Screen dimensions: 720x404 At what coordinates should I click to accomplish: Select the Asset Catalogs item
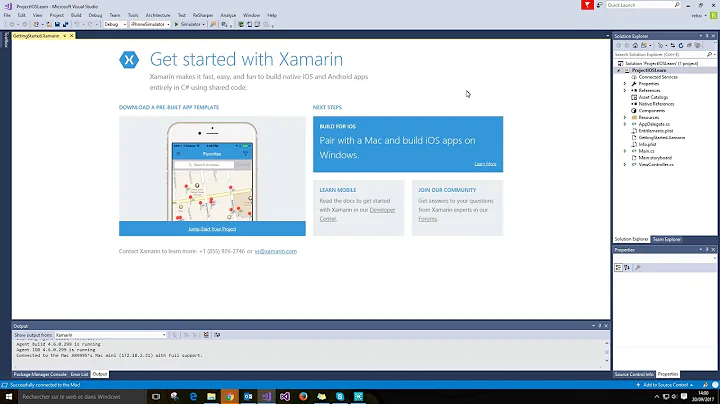[x=653, y=97]
